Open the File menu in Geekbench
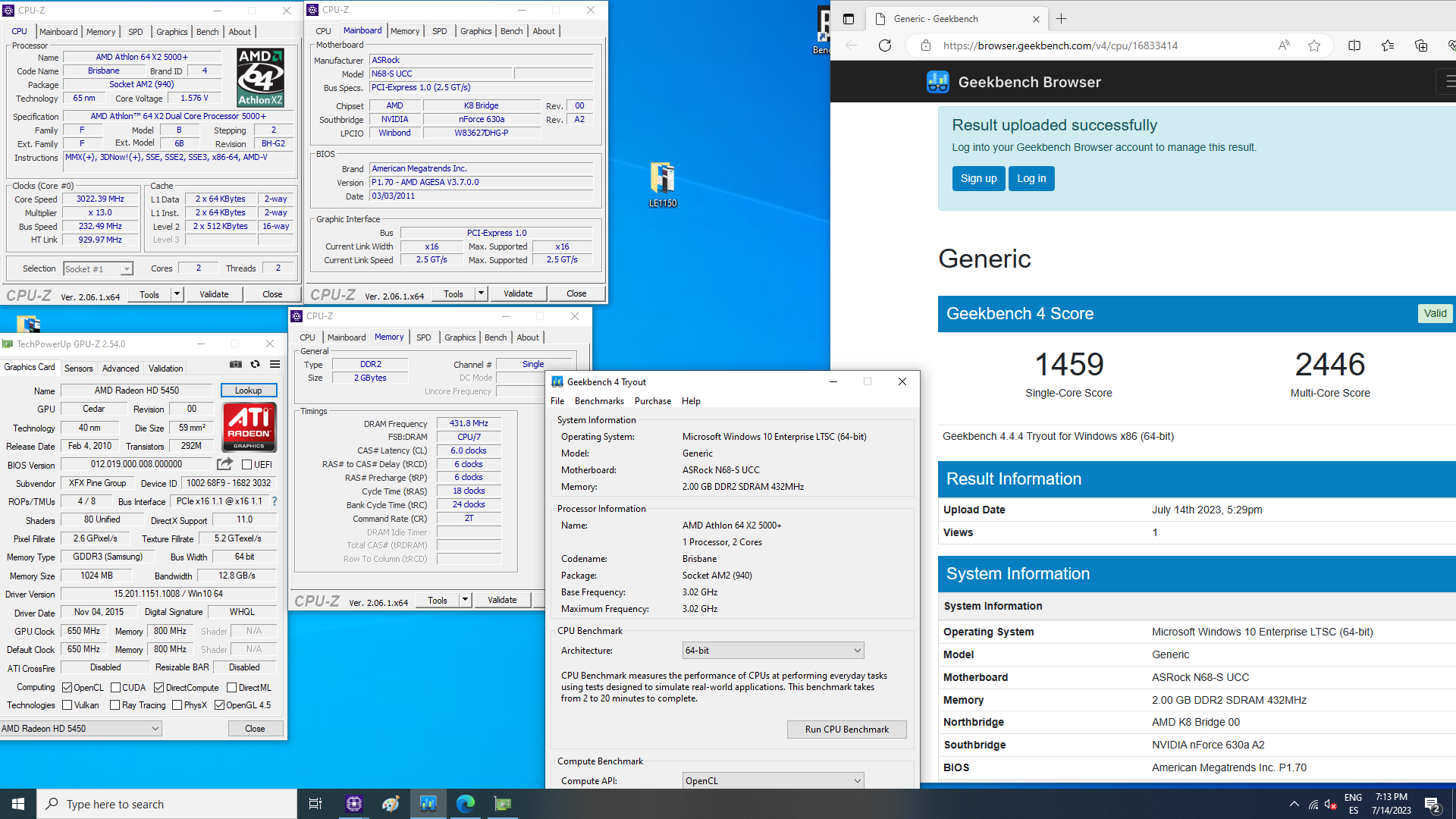Viewport: 1456px width, 819px height. click(557, 401)
